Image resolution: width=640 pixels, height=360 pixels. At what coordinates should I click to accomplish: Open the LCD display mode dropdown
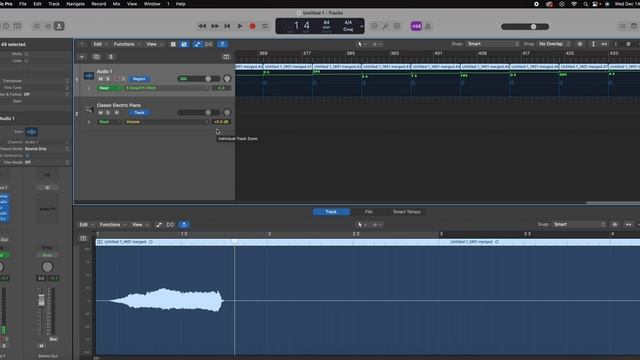(x=361, y=26)
